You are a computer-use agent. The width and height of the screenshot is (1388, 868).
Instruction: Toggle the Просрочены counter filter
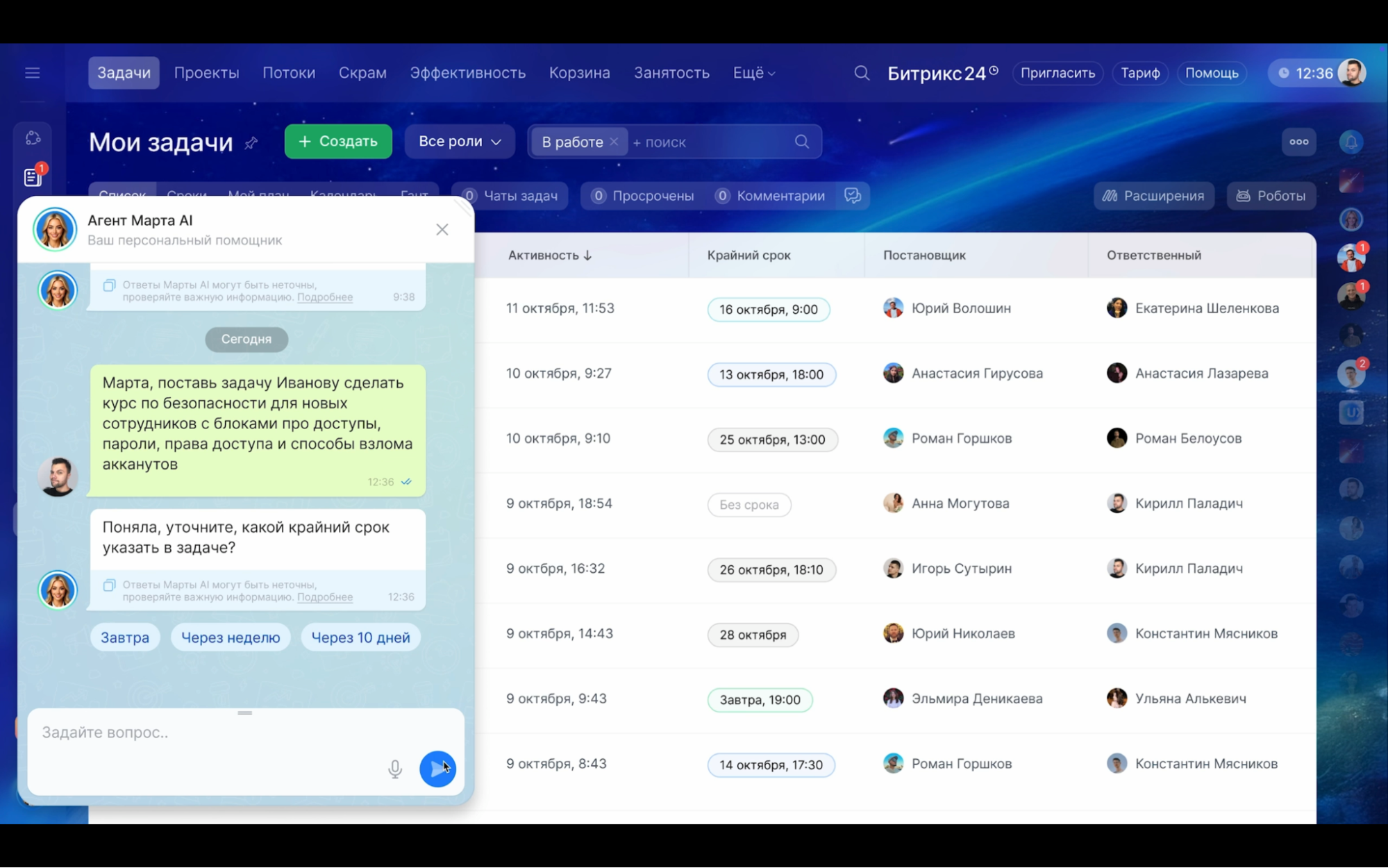coord(642,196)
